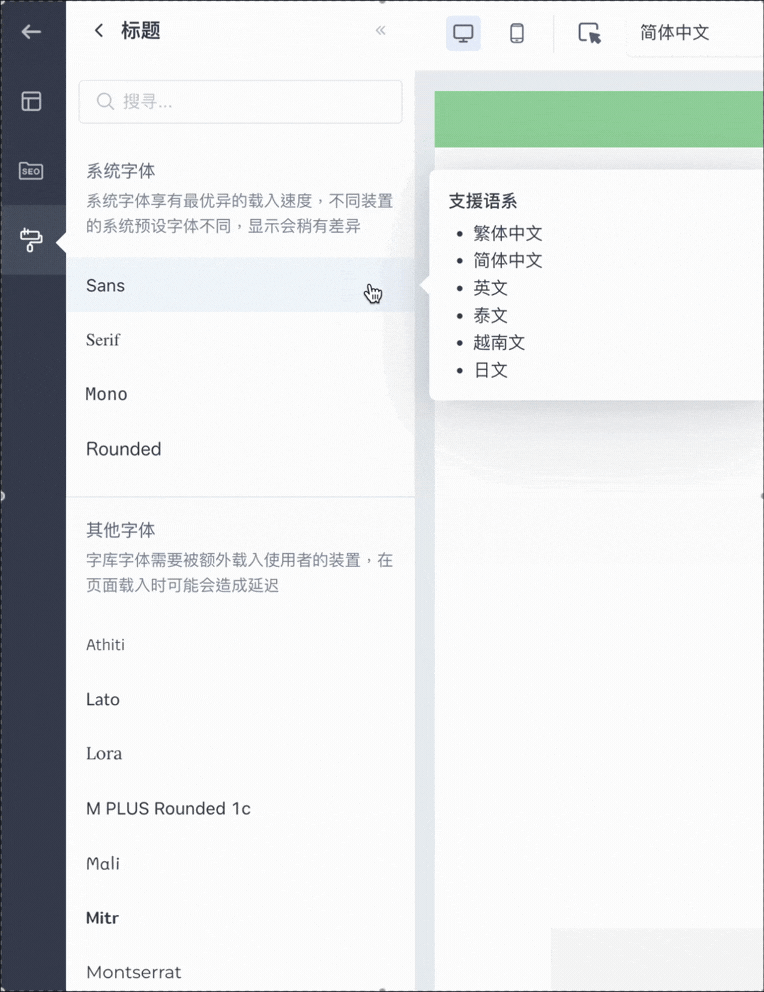Open the layout panel icon in sidebar

[x=31, y=101]
